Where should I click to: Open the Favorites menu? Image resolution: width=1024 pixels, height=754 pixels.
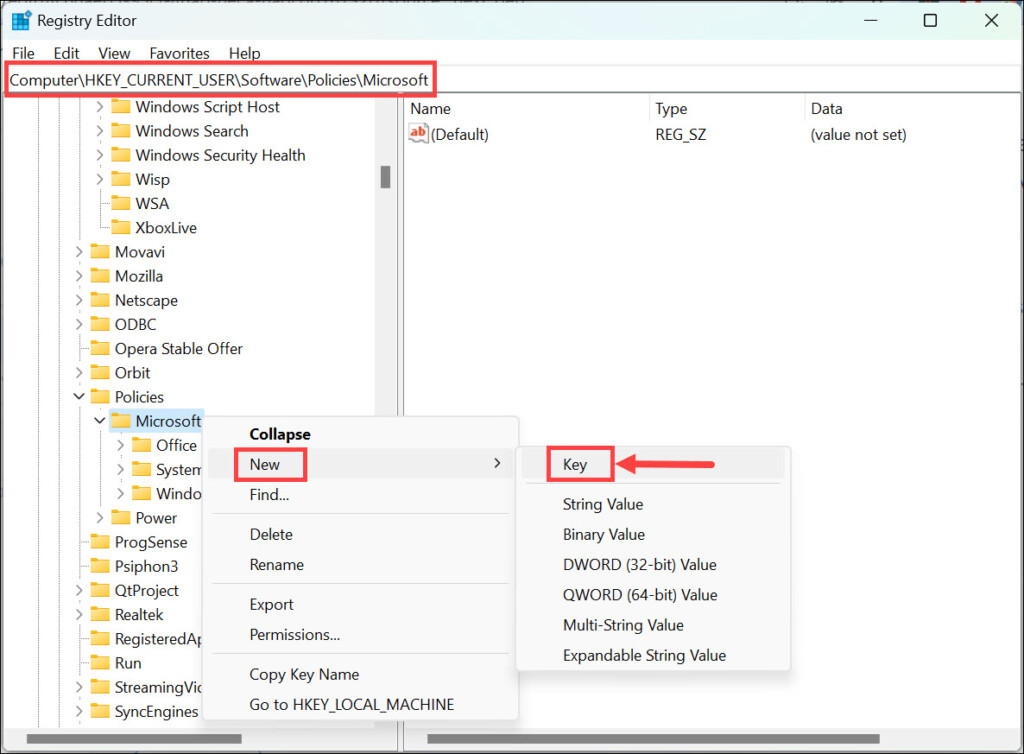(x=179, y=53)
